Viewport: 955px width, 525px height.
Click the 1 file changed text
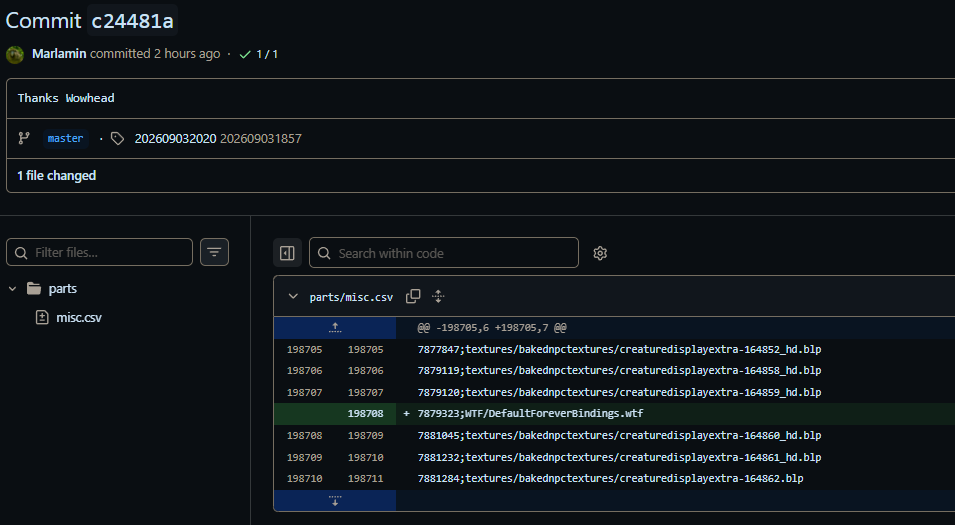[57, 175]
